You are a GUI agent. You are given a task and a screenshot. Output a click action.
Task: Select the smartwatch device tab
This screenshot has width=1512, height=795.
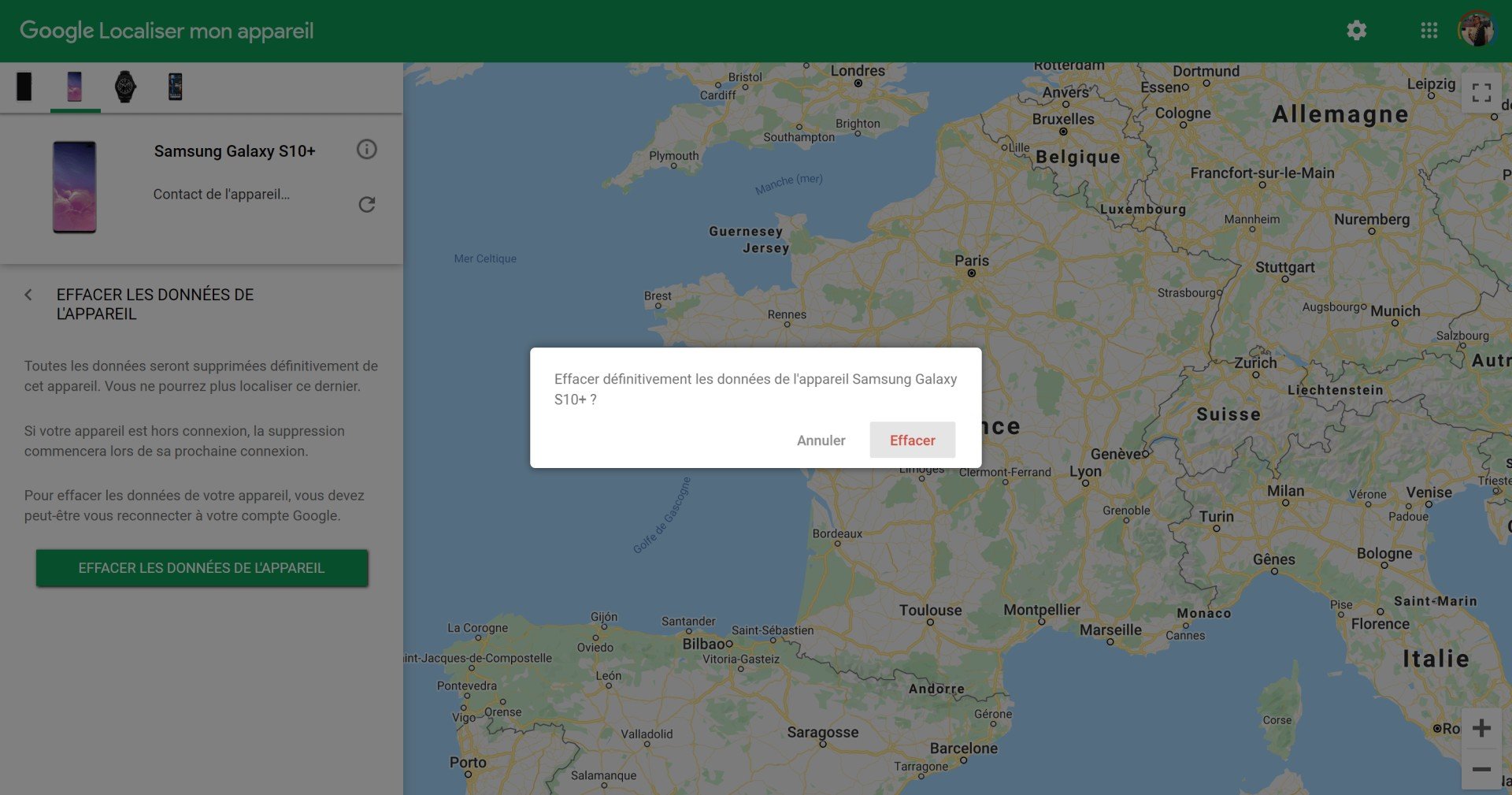point(125,87)
